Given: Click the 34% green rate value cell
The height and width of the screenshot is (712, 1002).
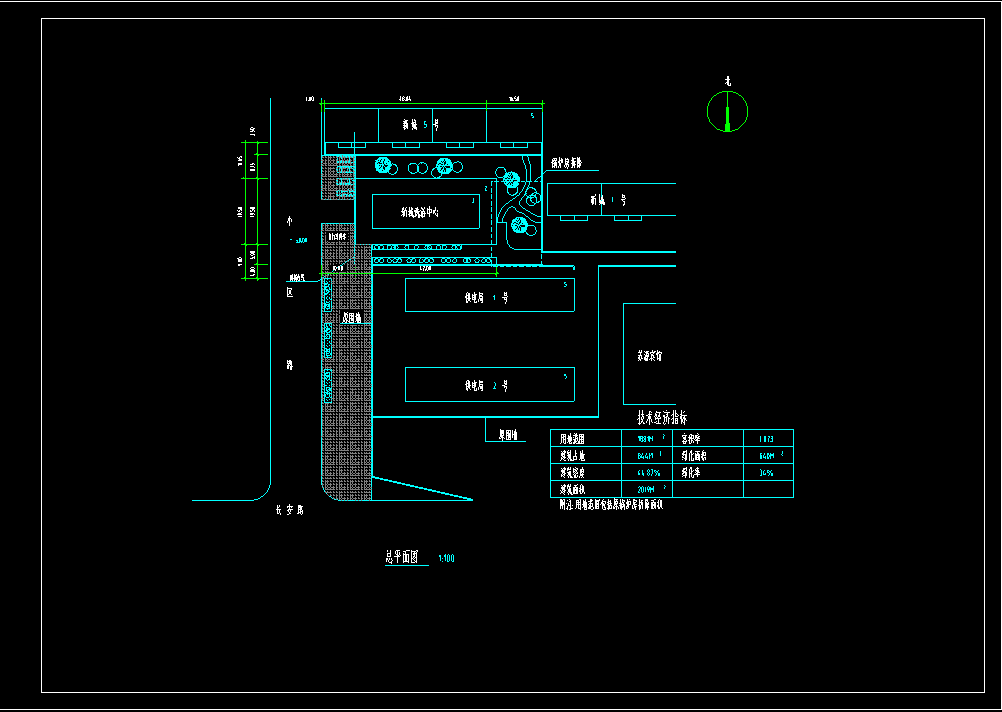Looking at the screenshot, I should click(767, 473).
